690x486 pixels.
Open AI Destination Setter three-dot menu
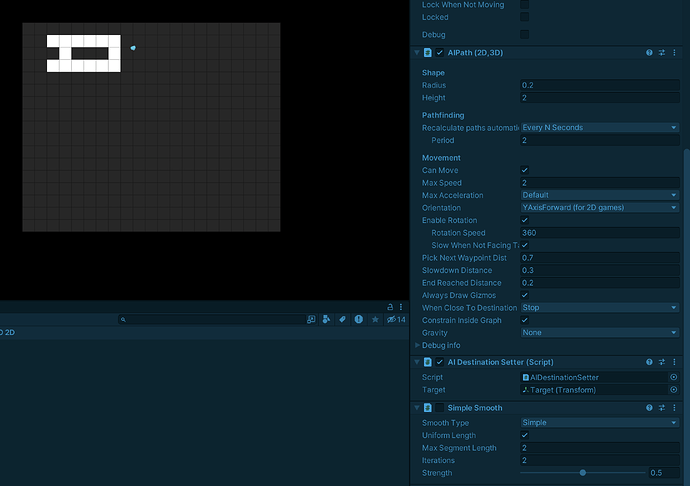(674, 362)
